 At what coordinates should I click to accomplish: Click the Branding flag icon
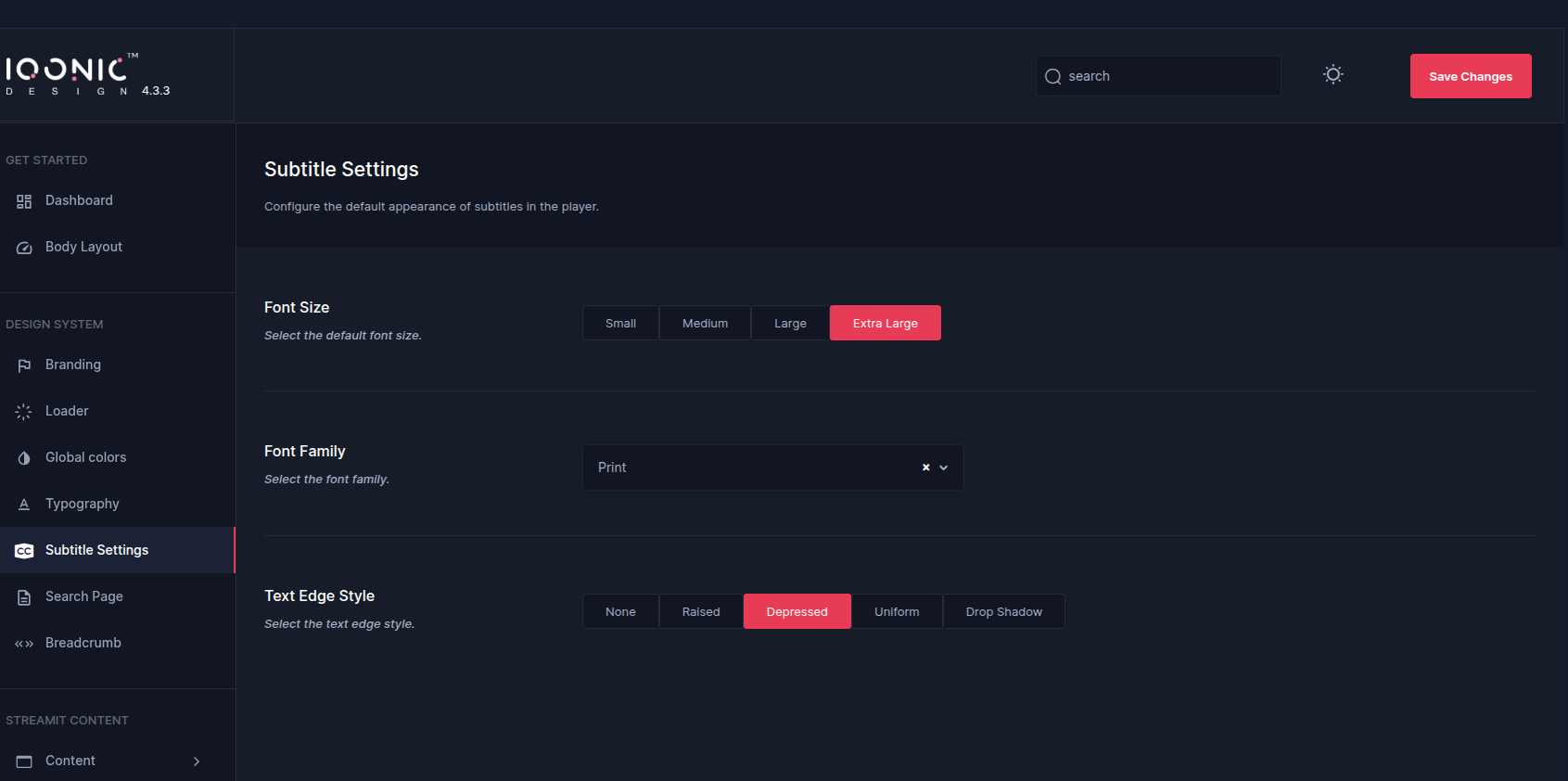click(x=24, y=365)
